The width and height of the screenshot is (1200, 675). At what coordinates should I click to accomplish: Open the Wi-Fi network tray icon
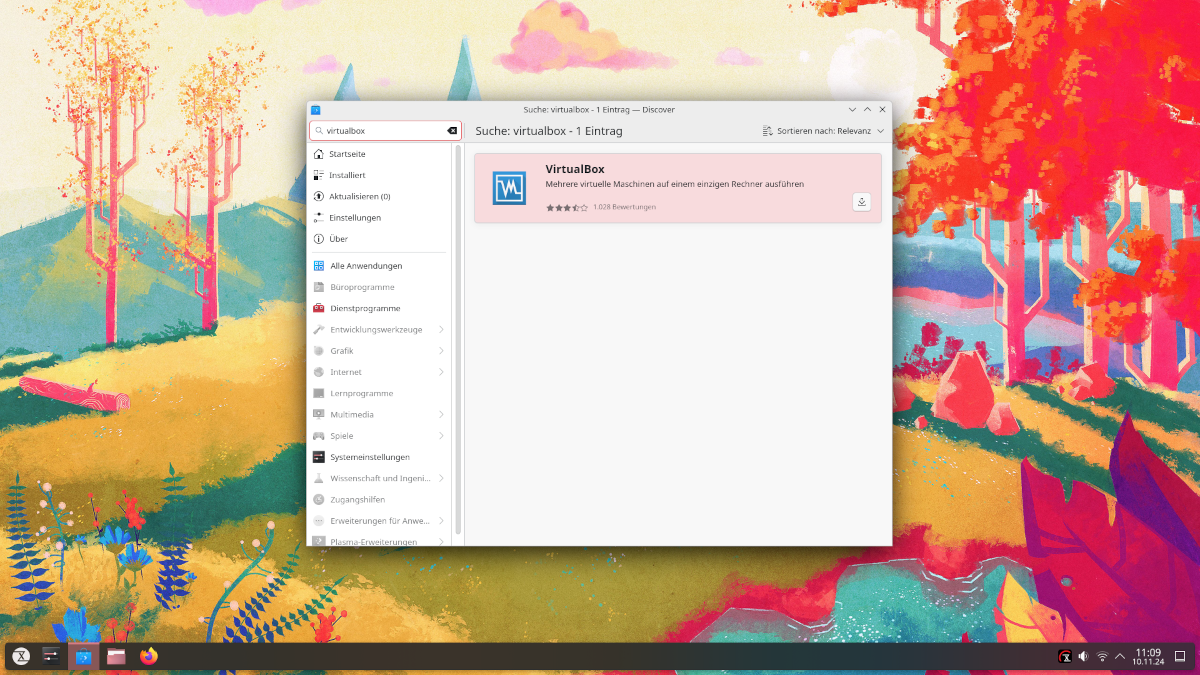tap(1102, 656)
